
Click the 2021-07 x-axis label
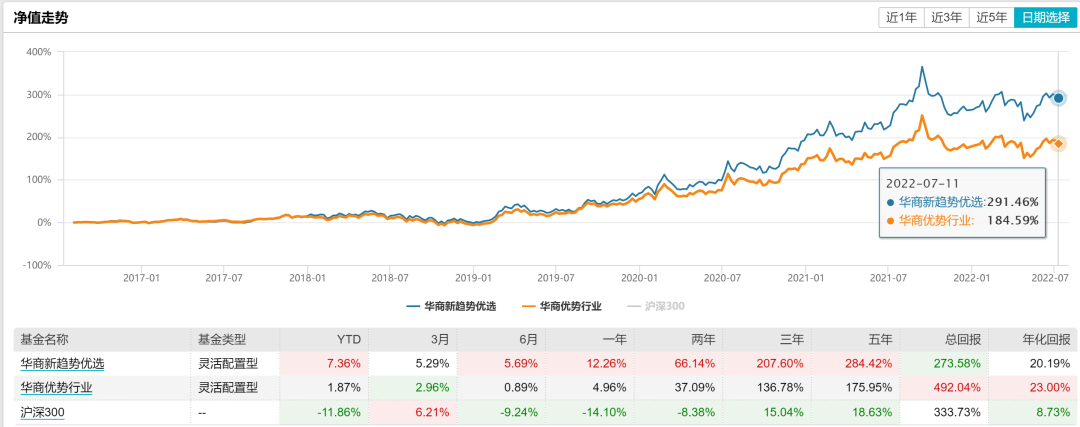click(888, 278)
